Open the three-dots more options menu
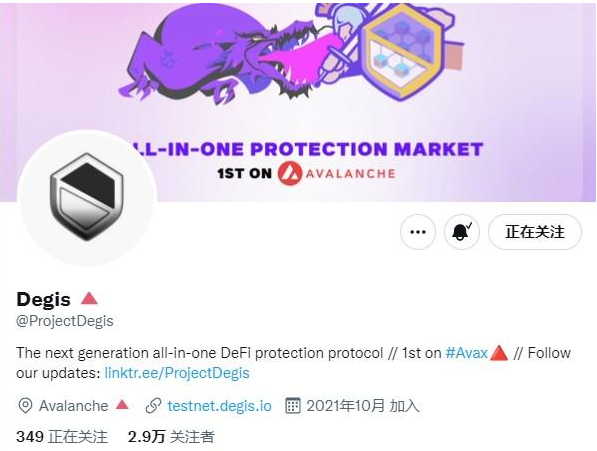Screen dimensions: 597x451 418,232
